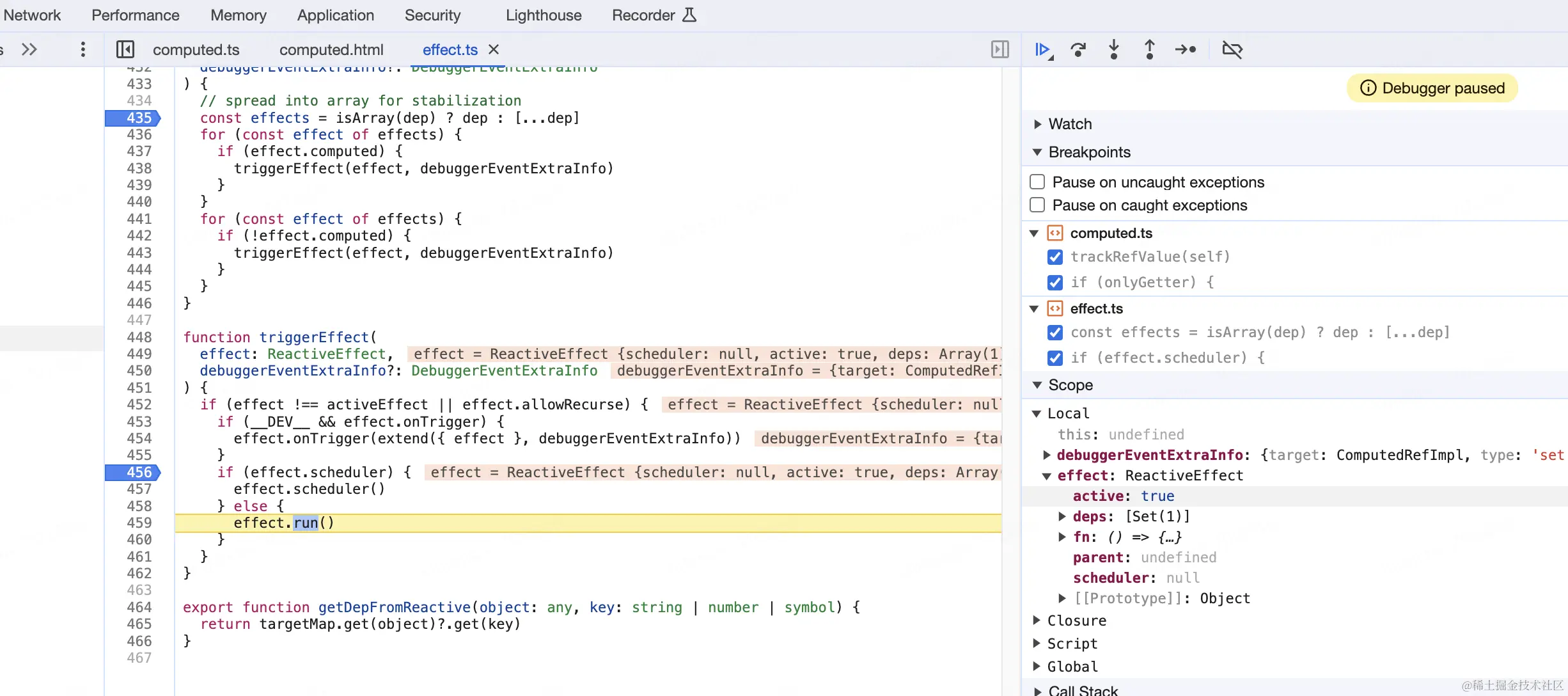Collapse computed.ts breakpoint group
This screenshot has width=1568, height=696.
pos(1034,233)
